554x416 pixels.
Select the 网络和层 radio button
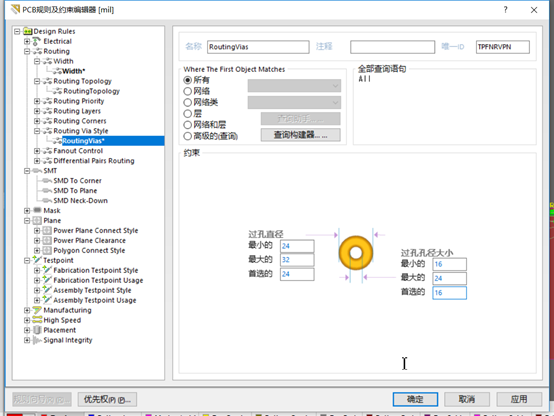[x=188, y=125]
